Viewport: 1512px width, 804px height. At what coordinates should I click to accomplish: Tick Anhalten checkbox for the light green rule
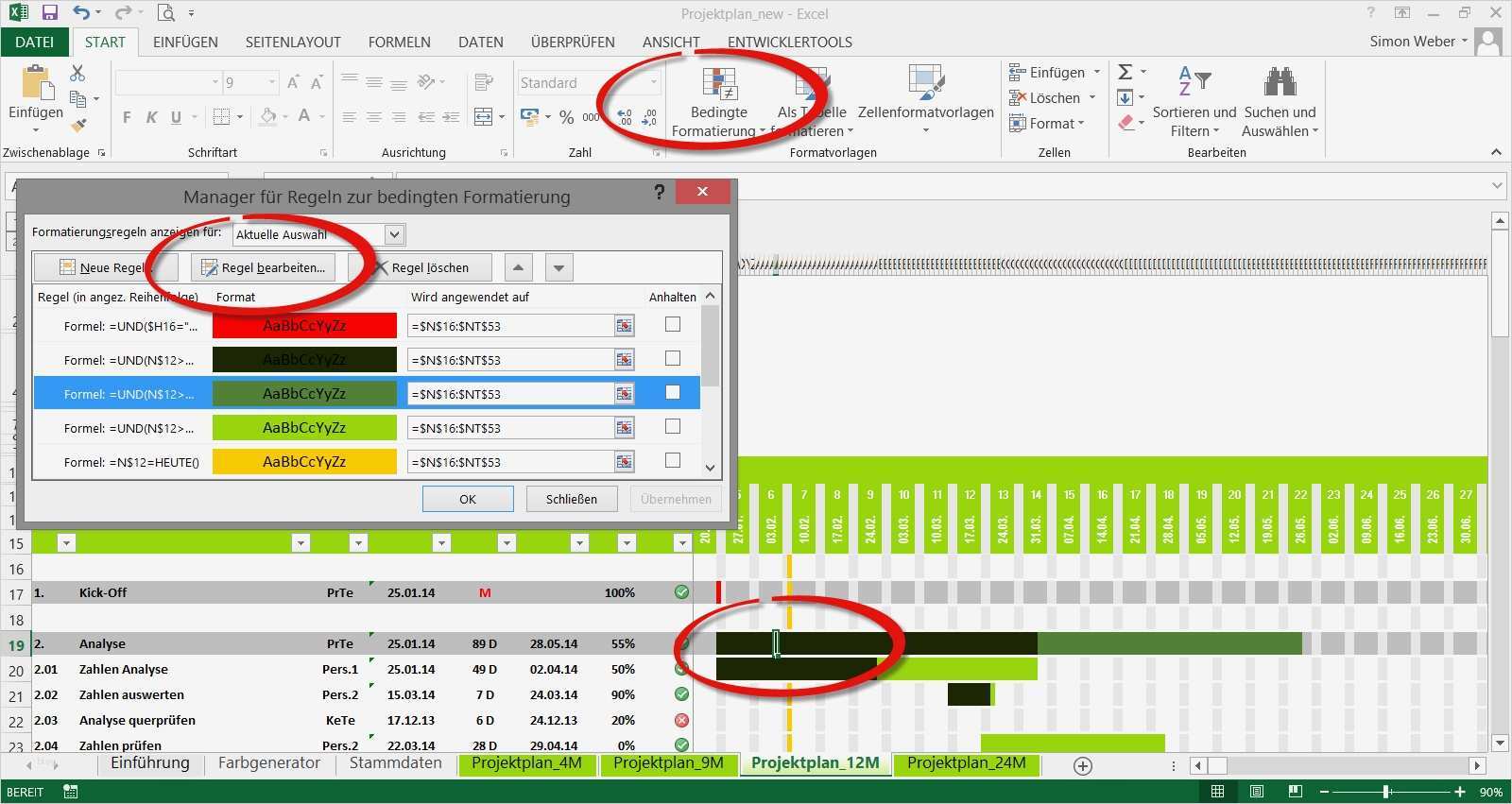tap(673, 426)
